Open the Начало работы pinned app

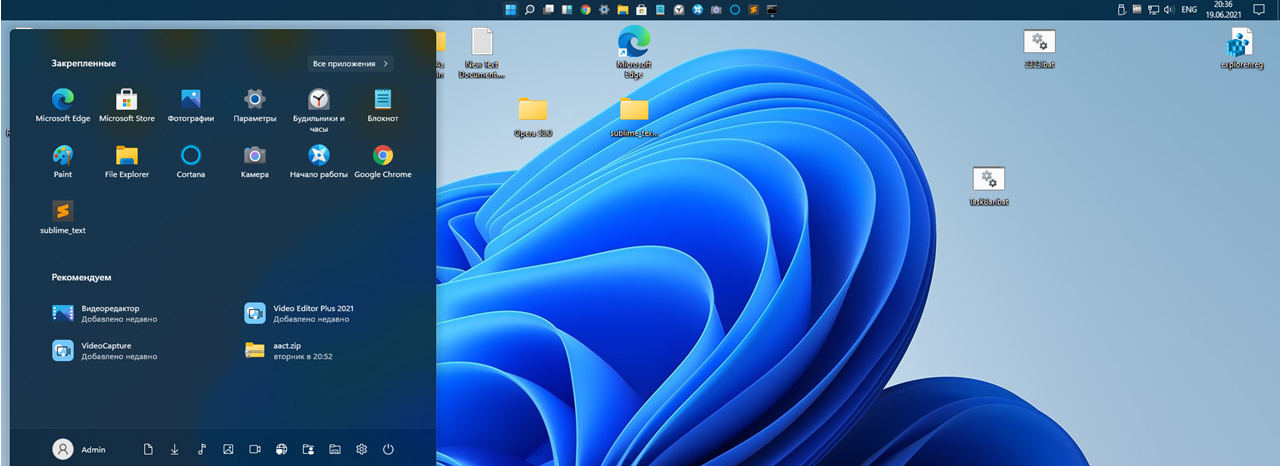[319, 161]
